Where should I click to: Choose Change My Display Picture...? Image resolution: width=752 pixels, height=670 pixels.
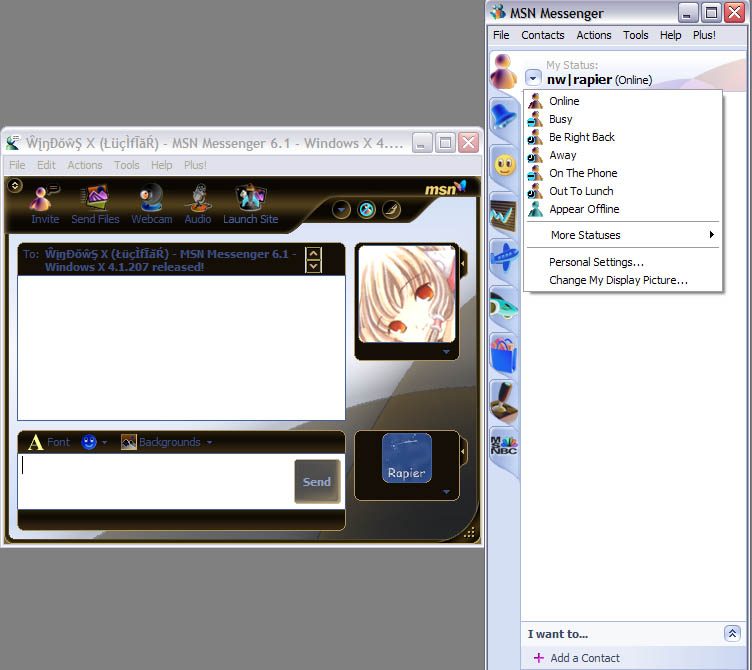coord(623,280)
